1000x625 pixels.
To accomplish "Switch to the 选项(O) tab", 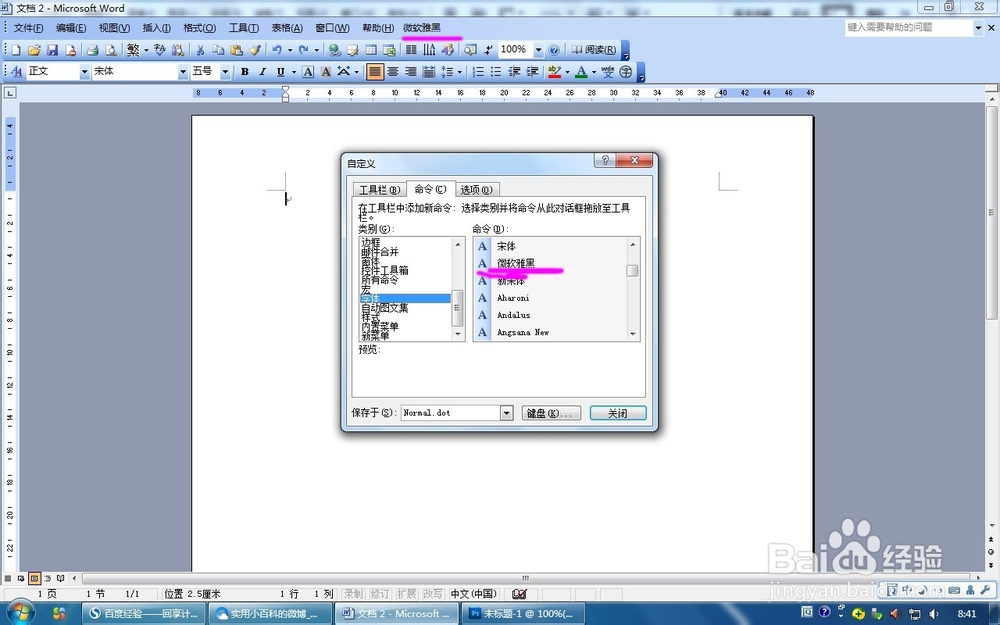I will click(x=476, y=190).
